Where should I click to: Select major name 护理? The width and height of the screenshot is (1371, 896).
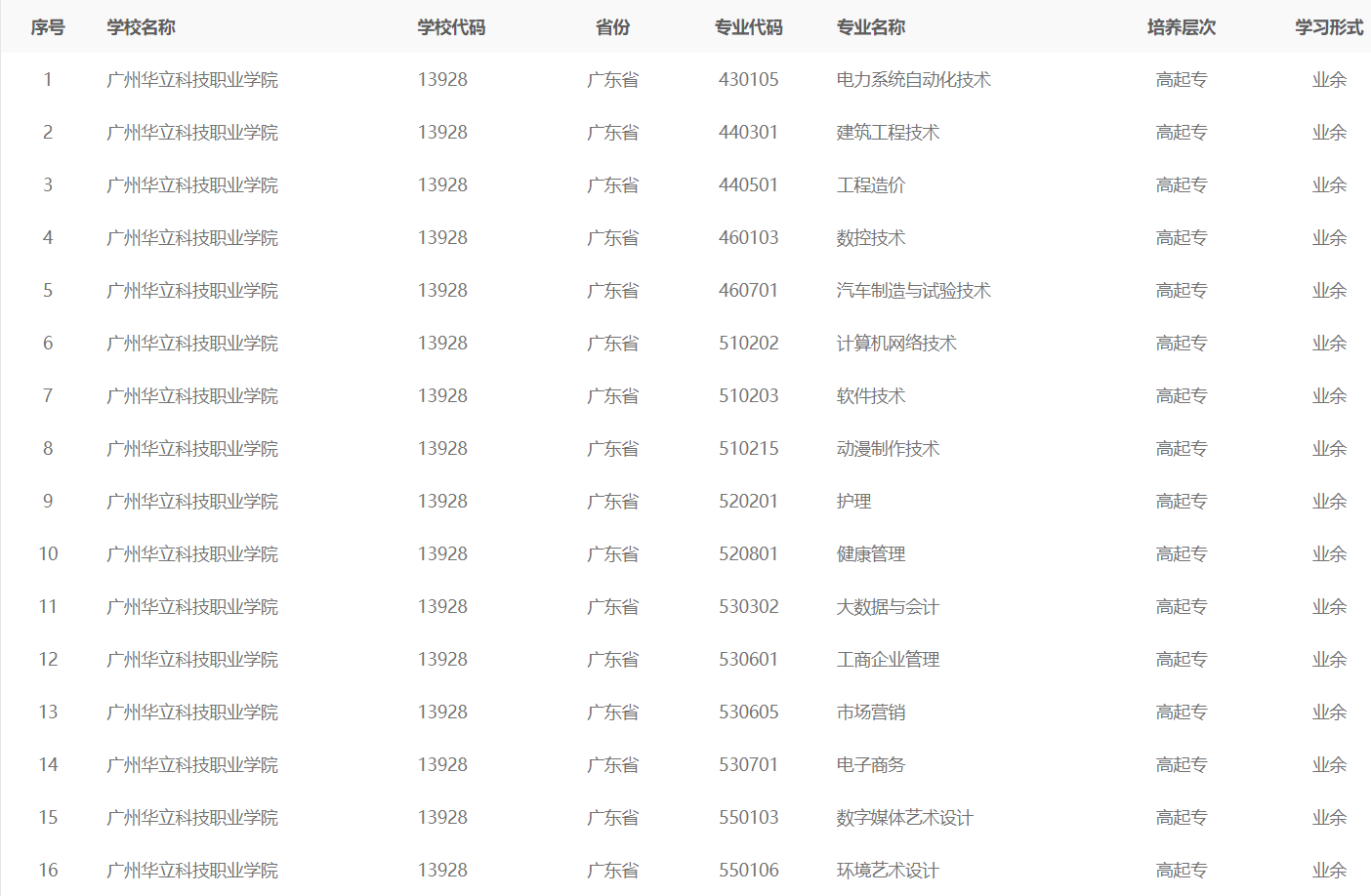tap(853, 502)
